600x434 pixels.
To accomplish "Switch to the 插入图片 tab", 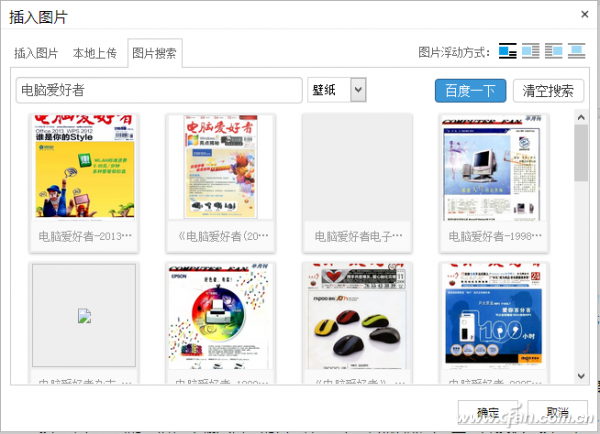I will point(36,53).
